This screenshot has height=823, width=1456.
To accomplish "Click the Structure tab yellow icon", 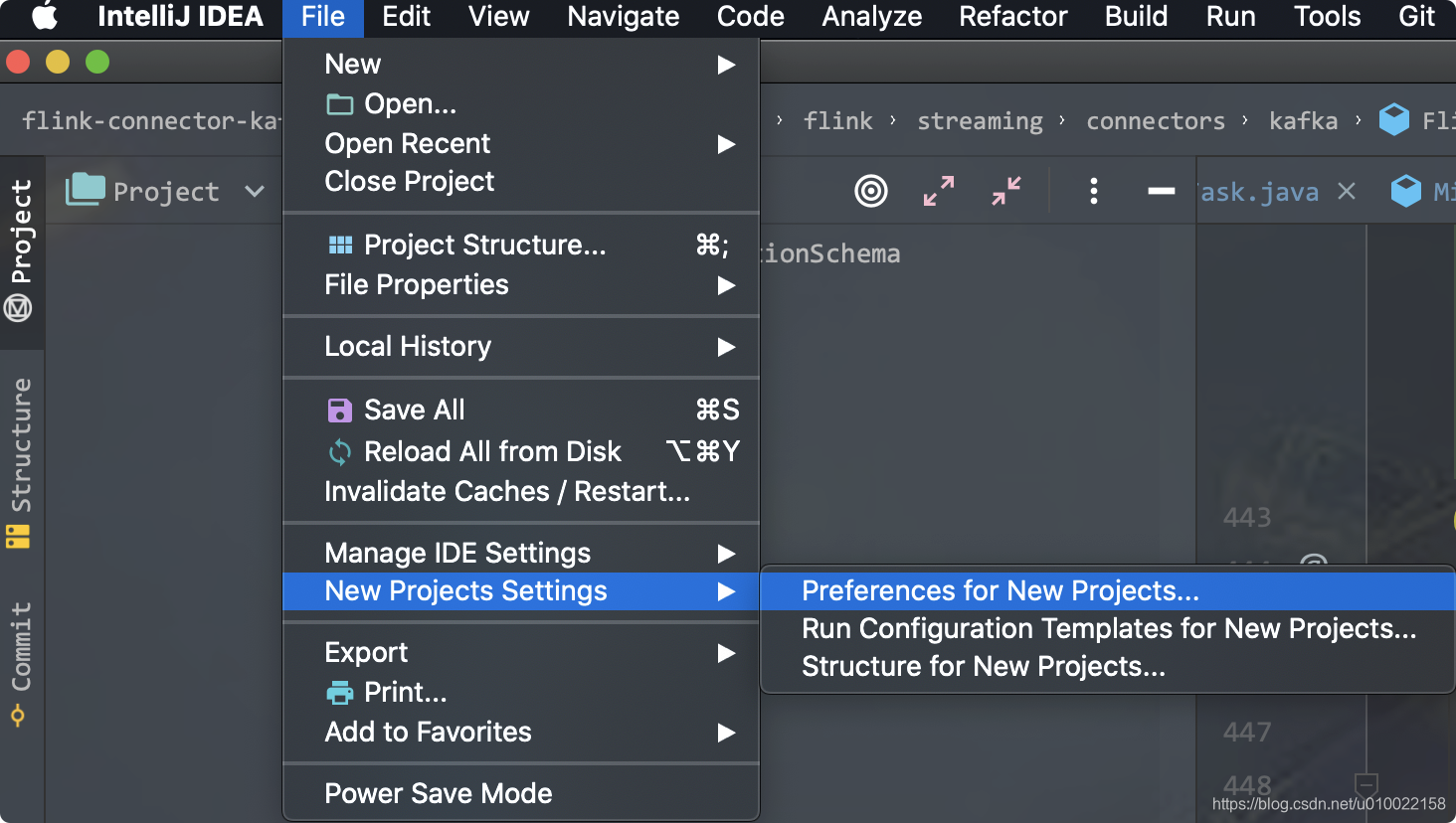I will click(x=18, y=537).
